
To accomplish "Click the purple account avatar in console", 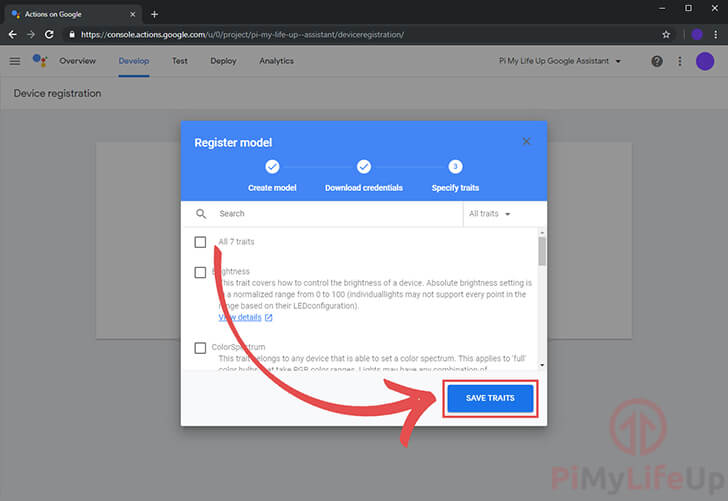I will [x=705, y=61].
